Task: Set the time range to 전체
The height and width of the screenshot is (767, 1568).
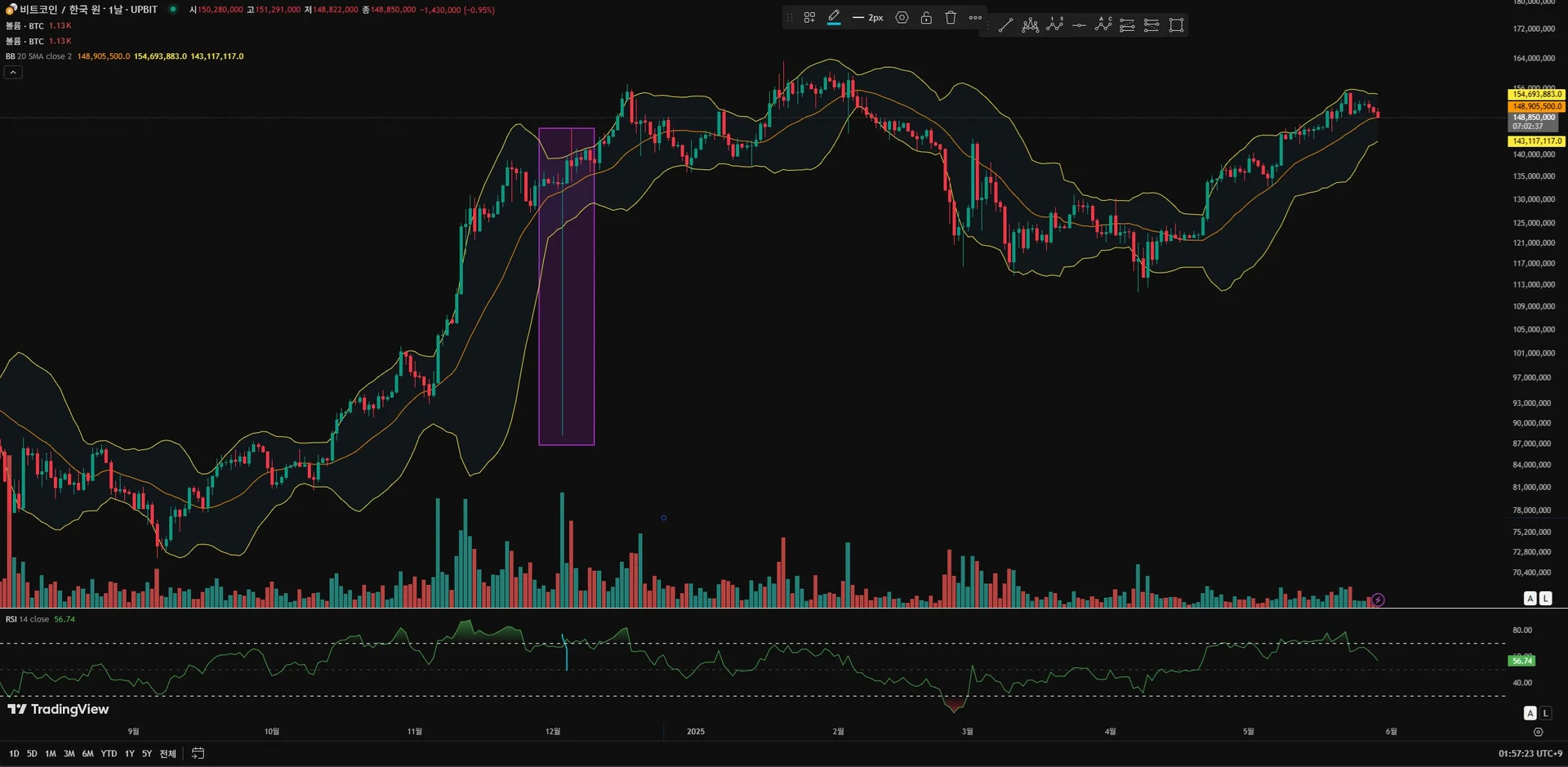Action: coord(167,754)
